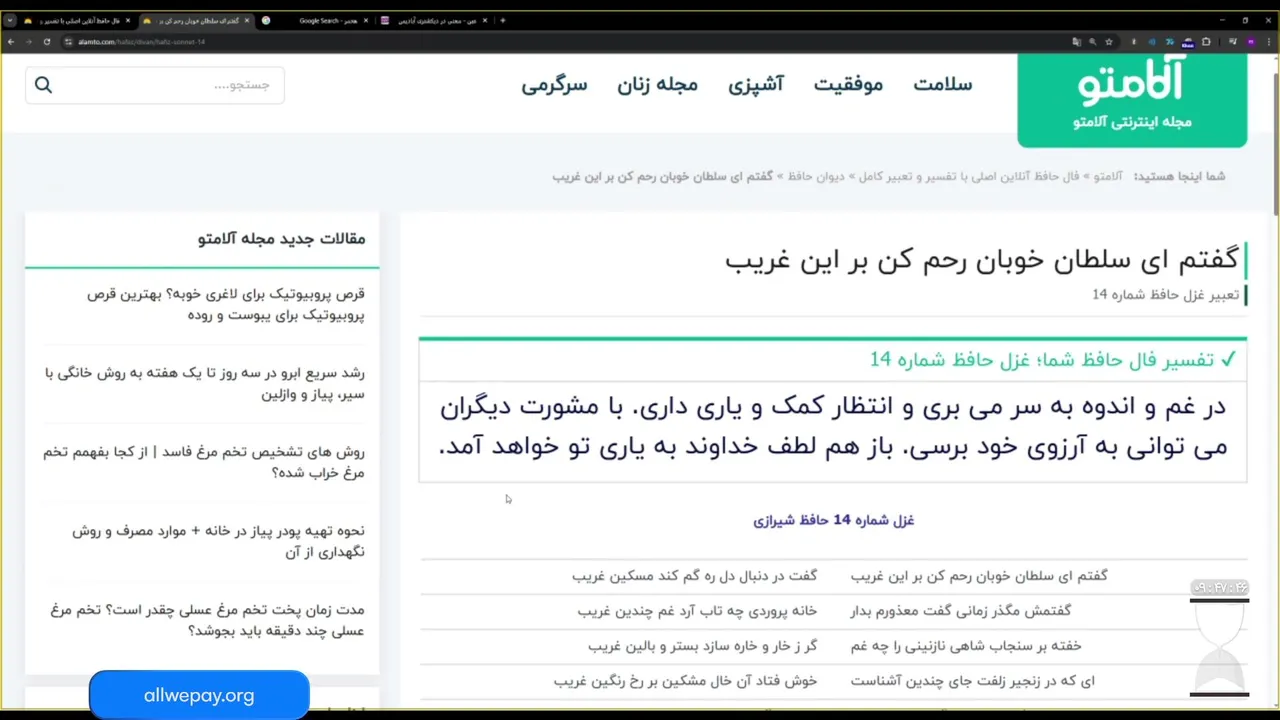Open the extensions puzzle icon

(1206, 42)
